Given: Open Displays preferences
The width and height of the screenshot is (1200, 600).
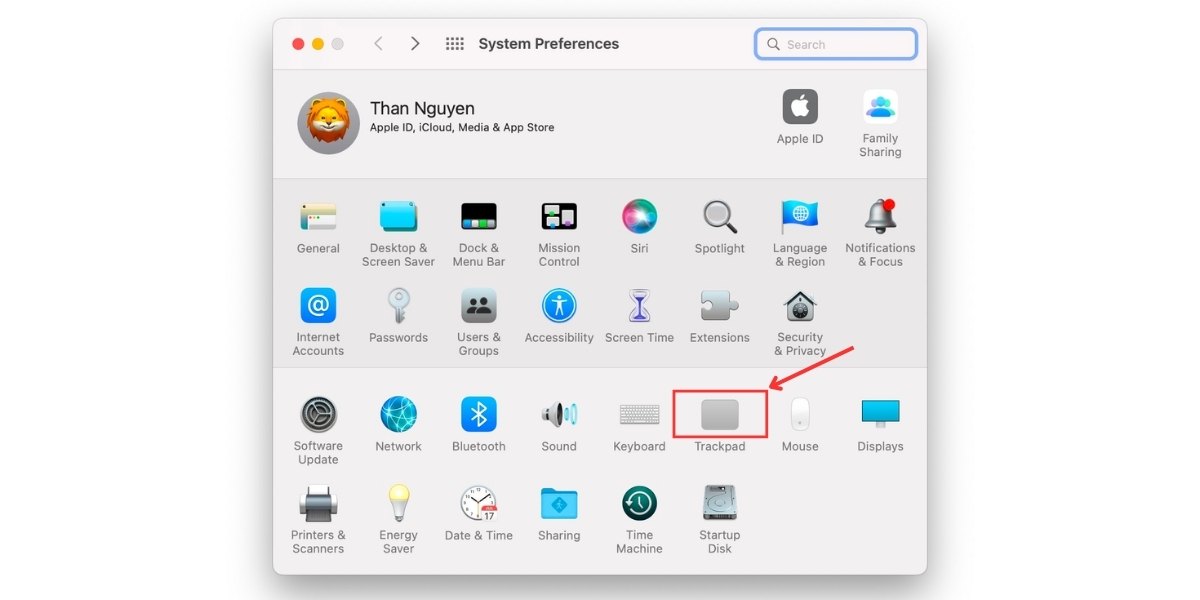Looking at the screenshot, I should click(x=880, y=414).
